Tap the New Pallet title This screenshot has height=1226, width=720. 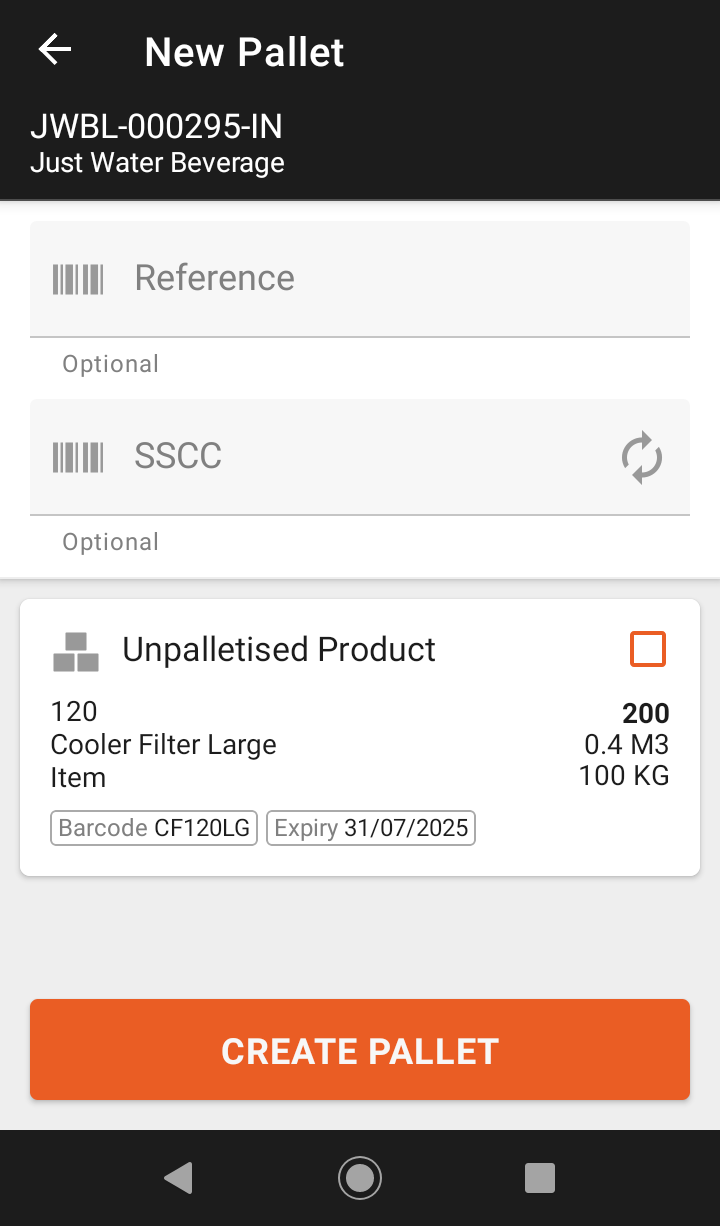(x=245, y=52)
